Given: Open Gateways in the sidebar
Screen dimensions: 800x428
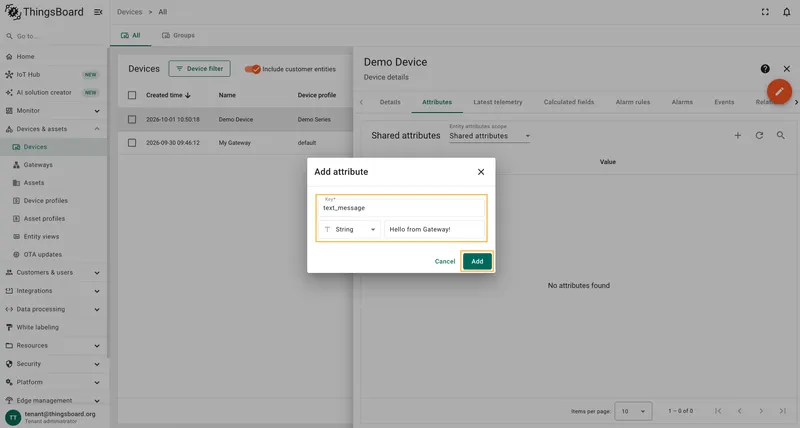Looking at the screenshot, I should (x=54, y=165).
